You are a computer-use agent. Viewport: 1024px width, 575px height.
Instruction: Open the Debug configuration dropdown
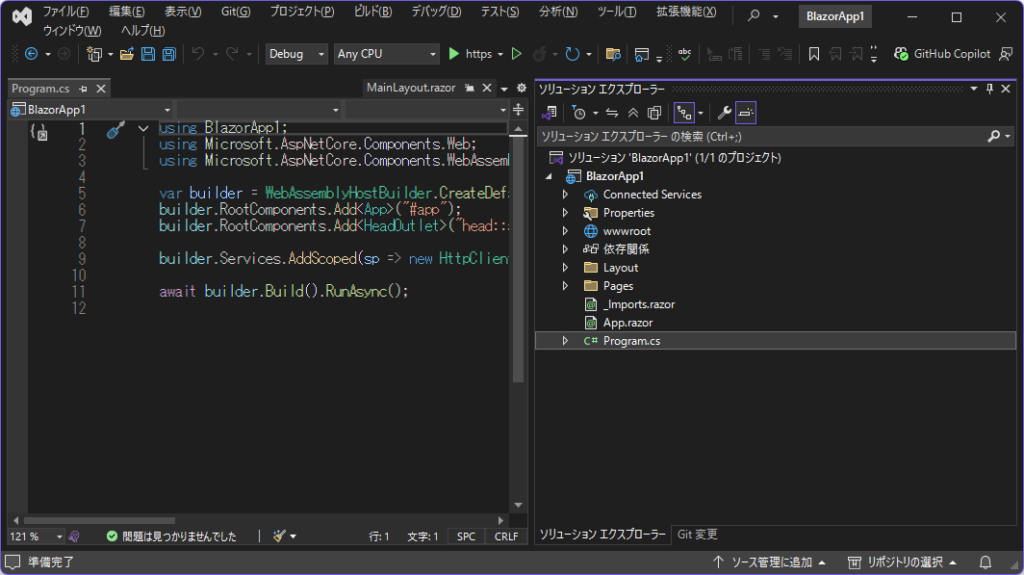pyautogui.click(x=297, y=54)
